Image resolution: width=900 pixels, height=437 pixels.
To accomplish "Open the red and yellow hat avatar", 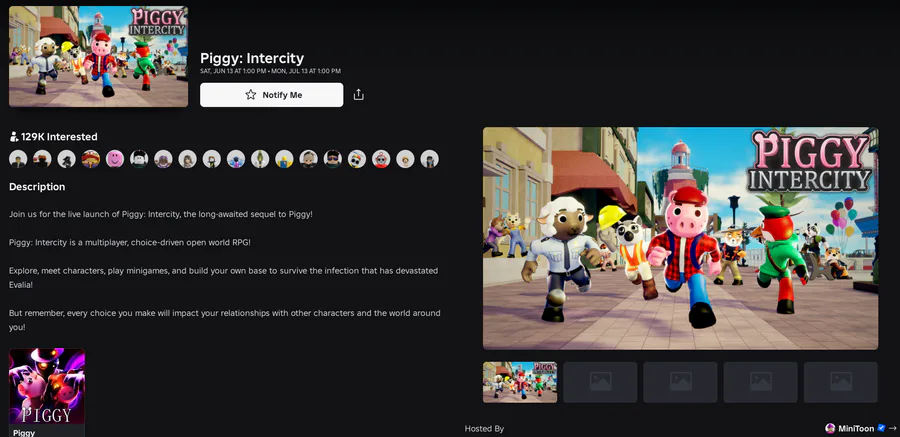I will [x=91, y=158].
